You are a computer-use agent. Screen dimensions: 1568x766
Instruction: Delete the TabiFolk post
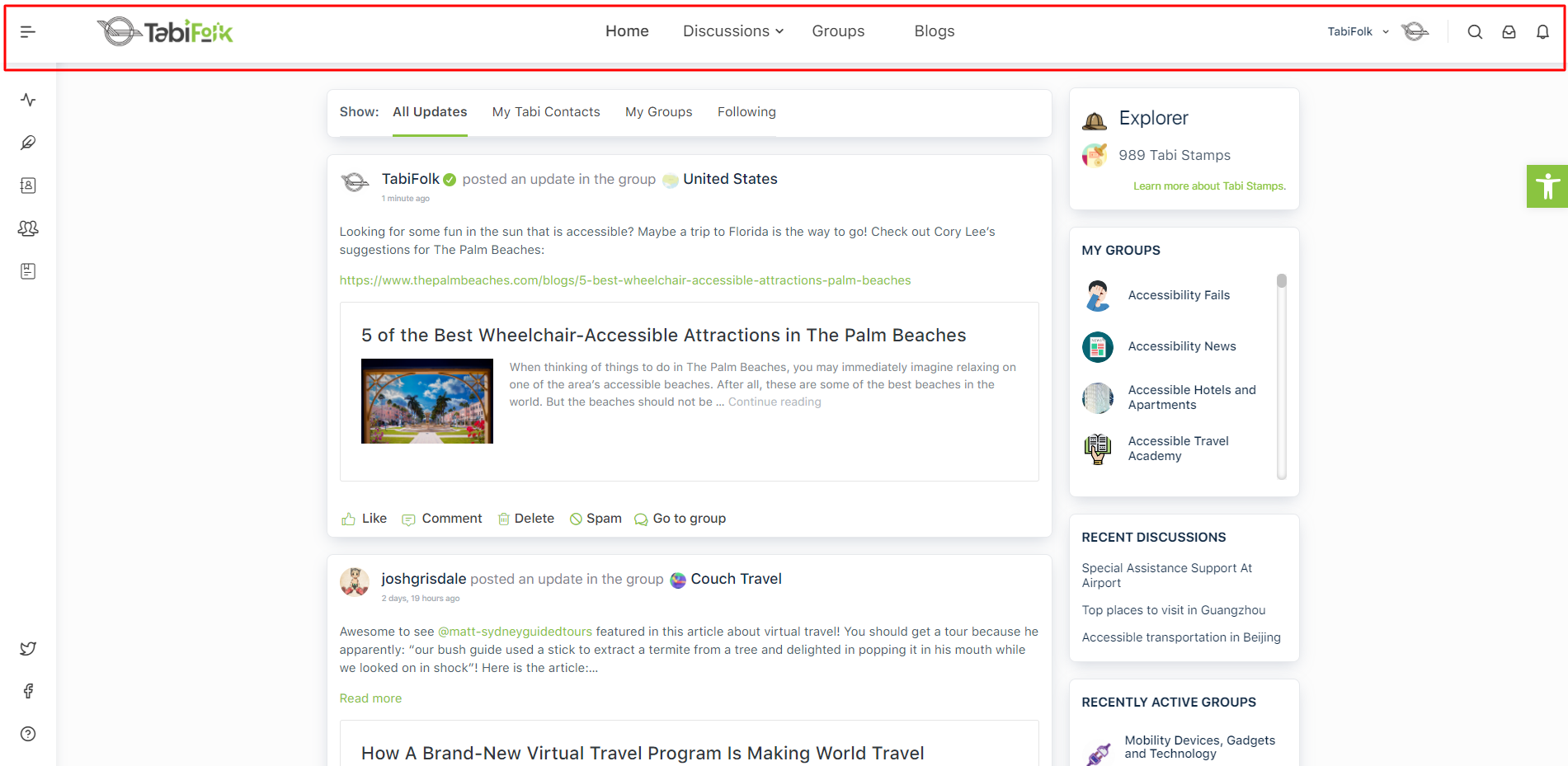coord(525,519)
